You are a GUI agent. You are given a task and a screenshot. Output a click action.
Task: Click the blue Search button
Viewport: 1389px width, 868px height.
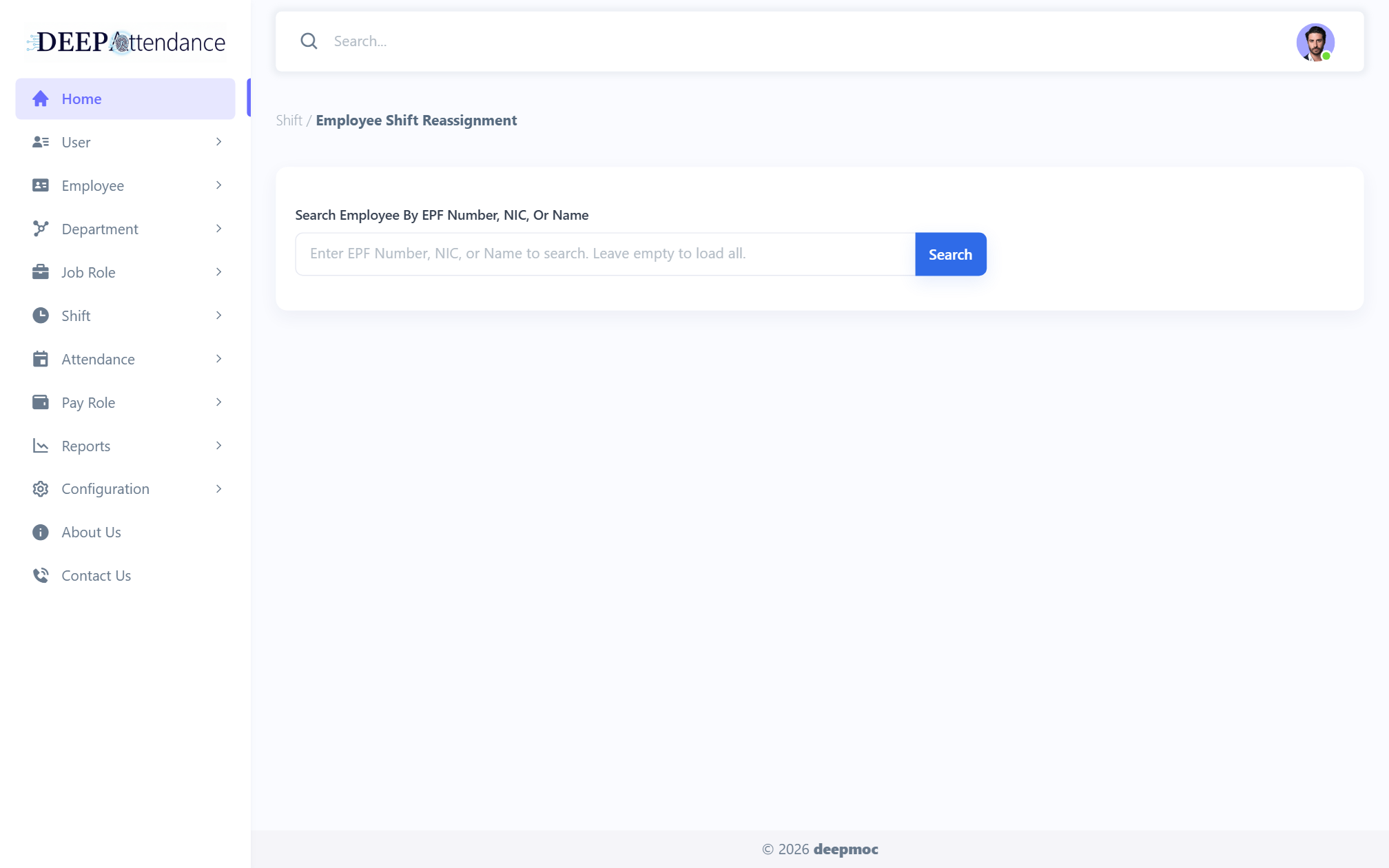coord(951,254)
